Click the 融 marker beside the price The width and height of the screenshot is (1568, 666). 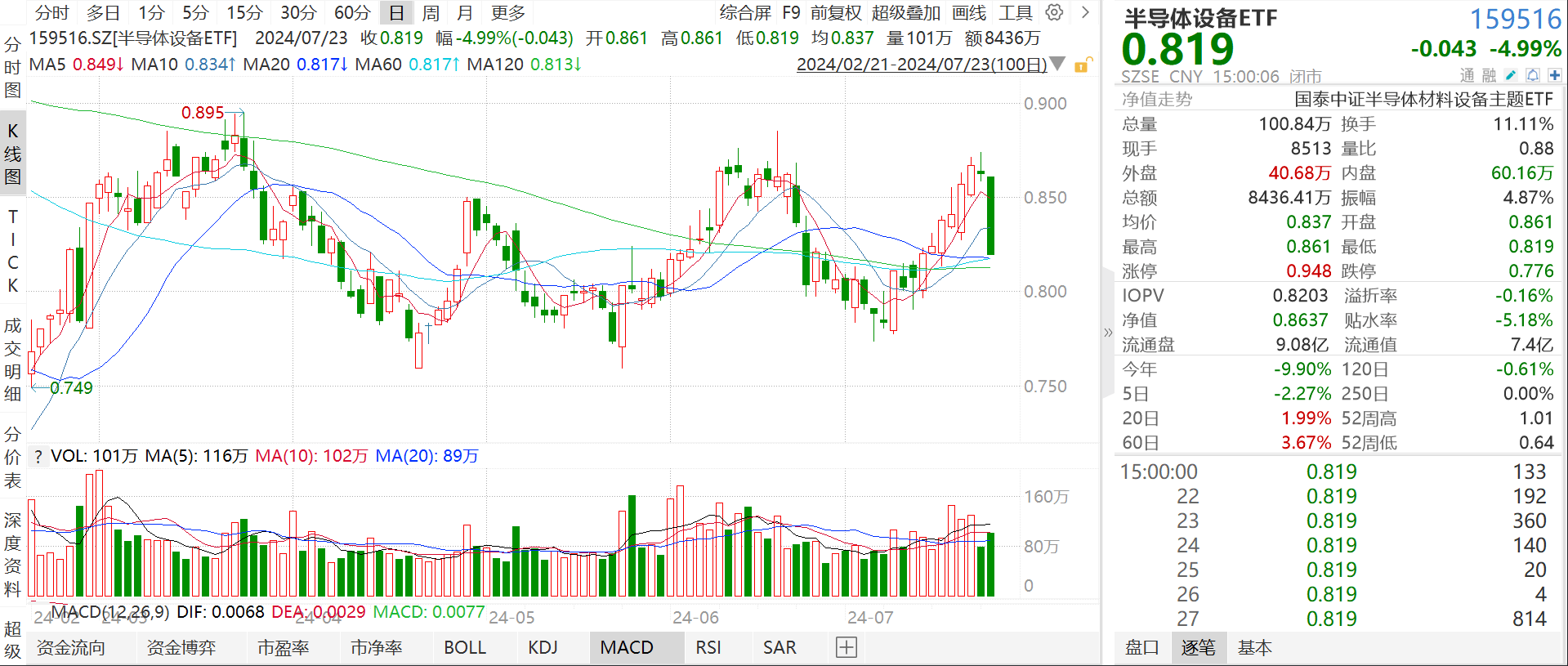[x=1489, y=75]
